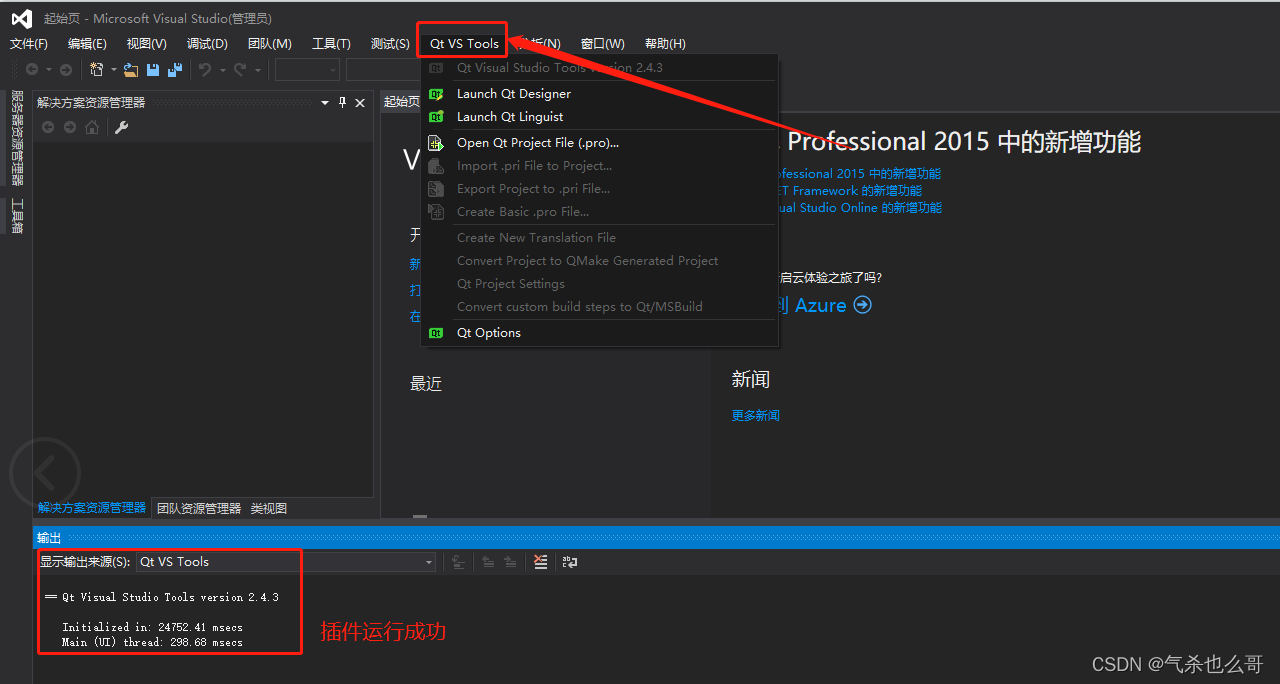Click the Properties wrench in Solution Explorer
This screenshot has width=1280, height=684.
point(122,127)
